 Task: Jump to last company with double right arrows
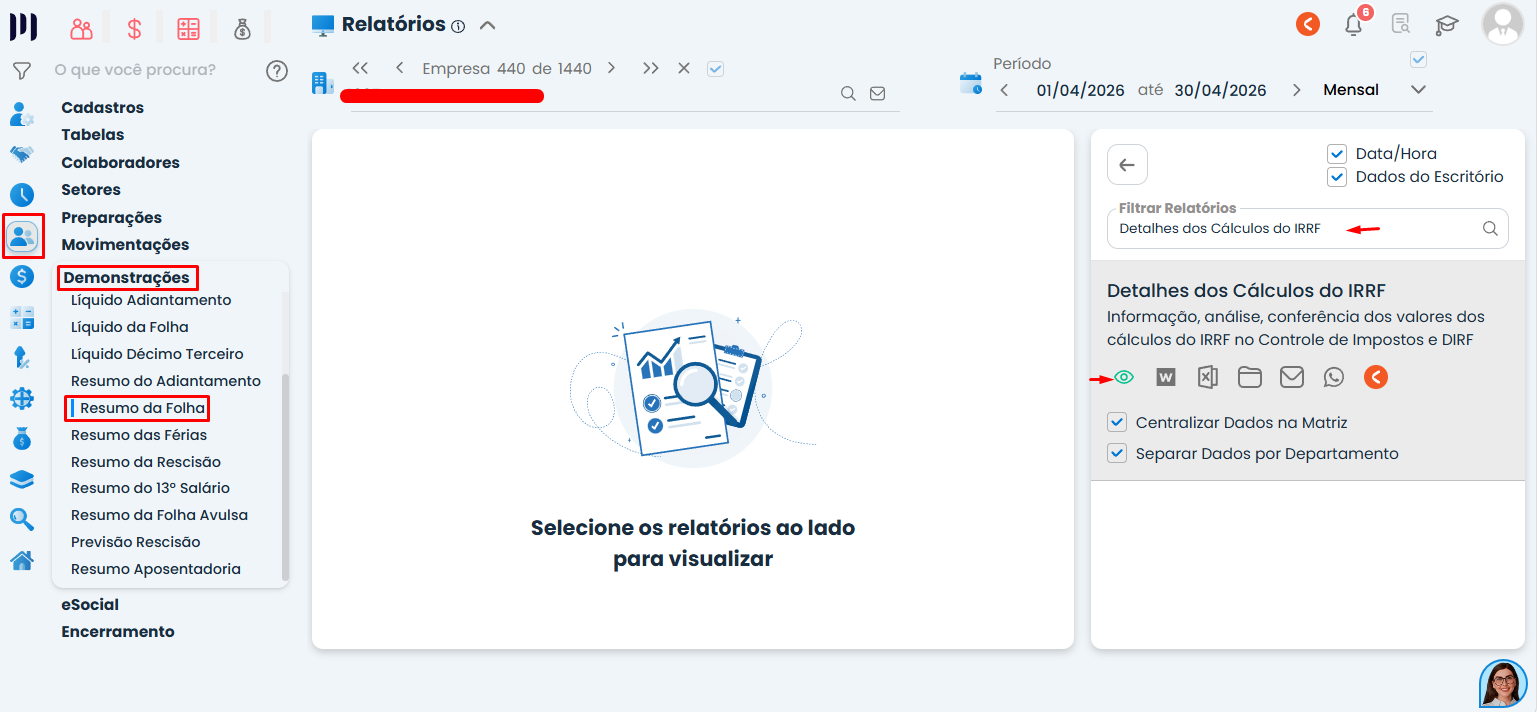point(651,68)
